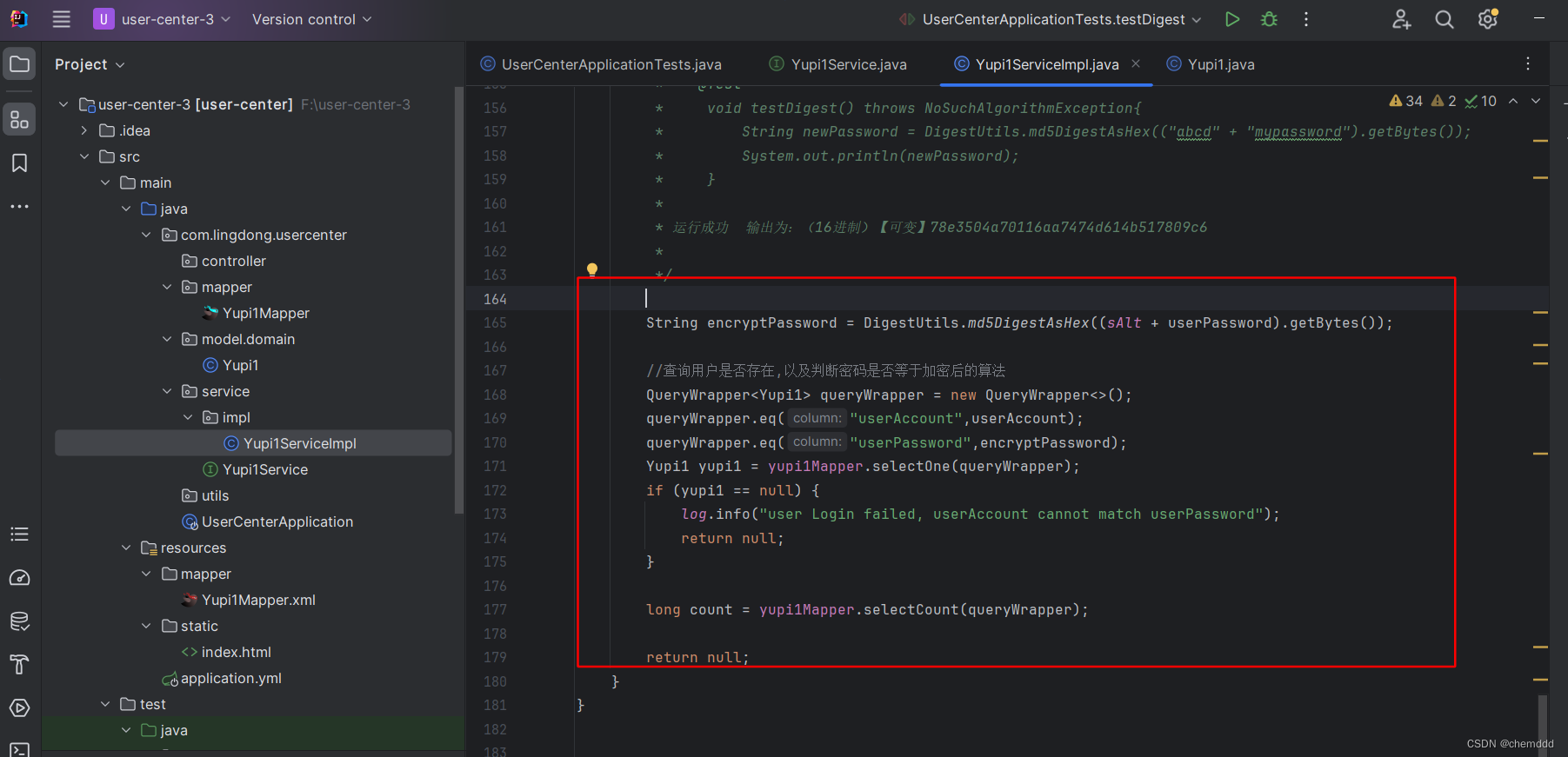
Task: Open IDE settings gear
Action: click(x=1488, y=19)
